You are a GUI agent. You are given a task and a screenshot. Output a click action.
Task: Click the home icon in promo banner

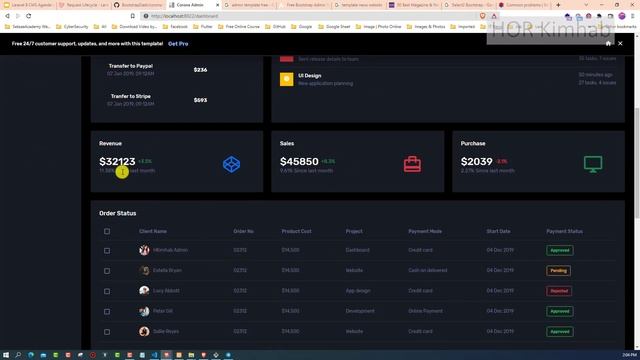[x=608, y=43]
